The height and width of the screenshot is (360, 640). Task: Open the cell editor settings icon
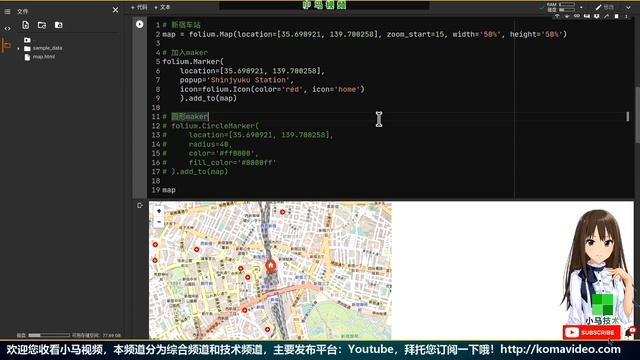pos(597,16)
